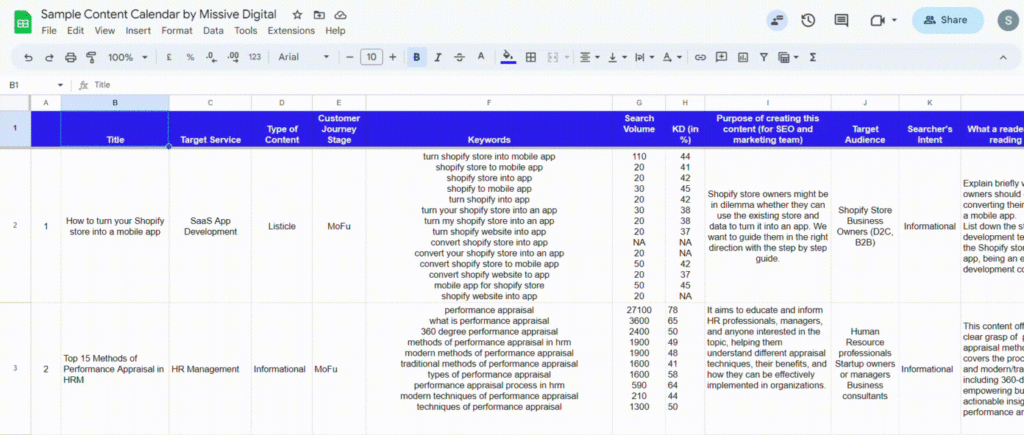Click the Functions sigma icon
The height and width of the screenshot is (435, 1024).
[x=811, y=57]
